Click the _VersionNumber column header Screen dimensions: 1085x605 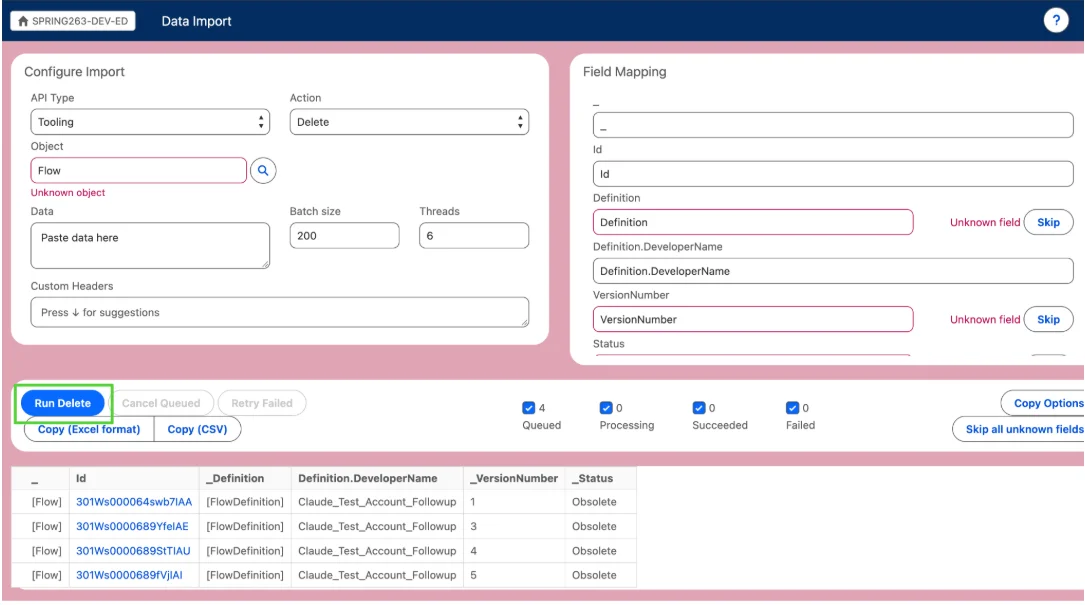(x=514, y=478)
